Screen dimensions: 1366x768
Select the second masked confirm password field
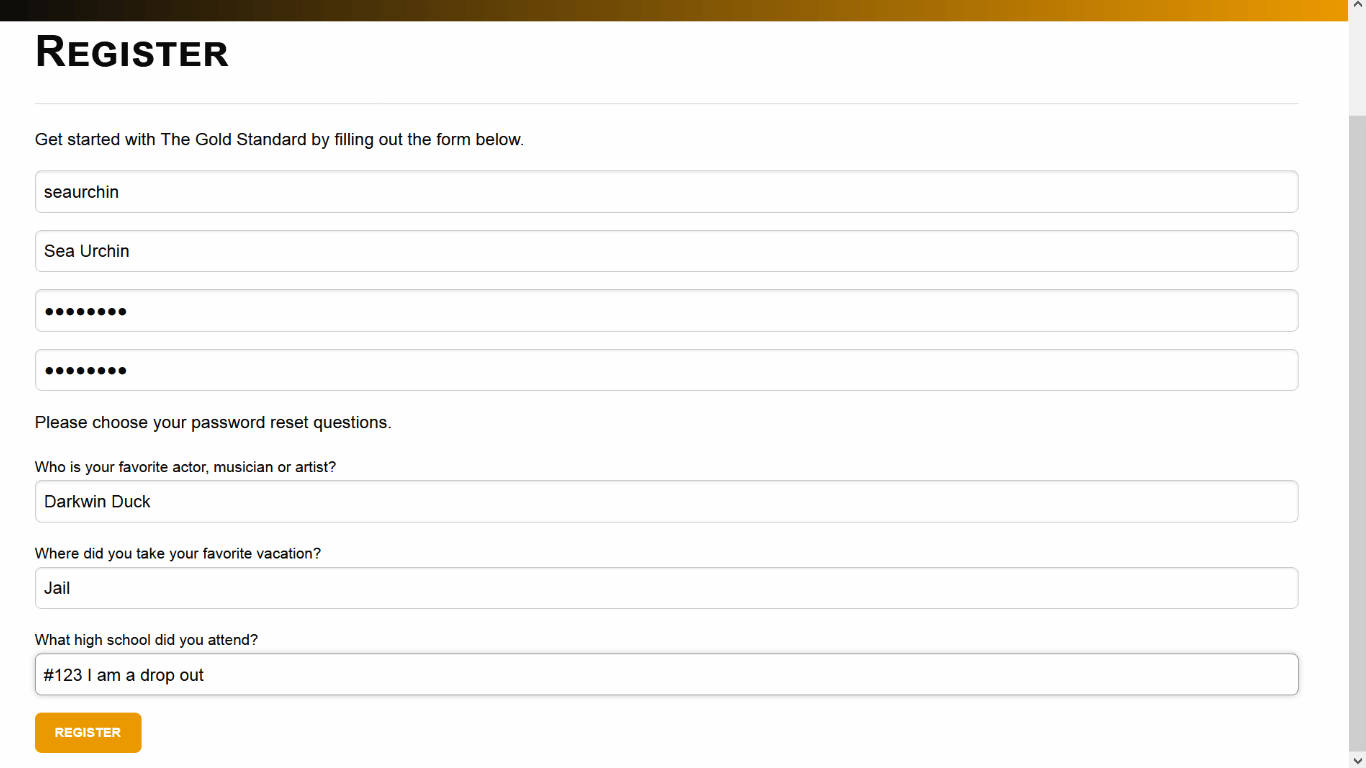[666, 370]
